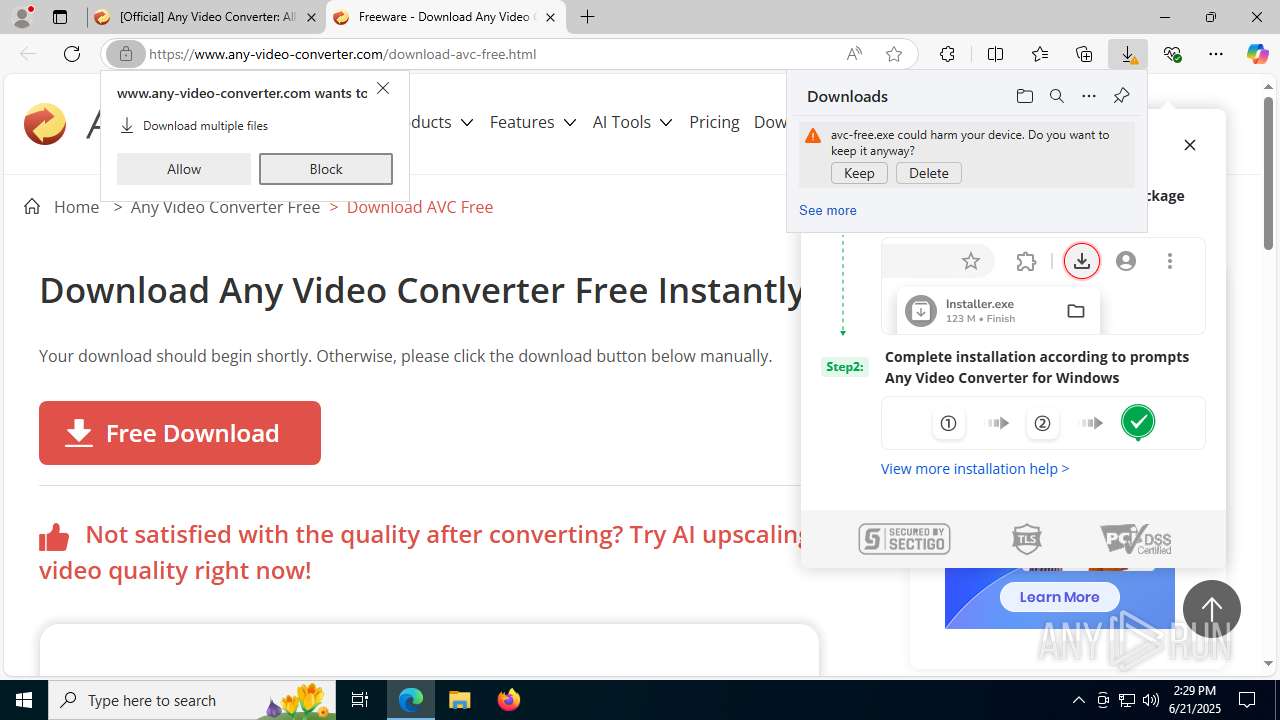The width and height of the screenshot is (1280, 720).
Task: Click the Learn More ad button
Action: (x=1059, y=597)
